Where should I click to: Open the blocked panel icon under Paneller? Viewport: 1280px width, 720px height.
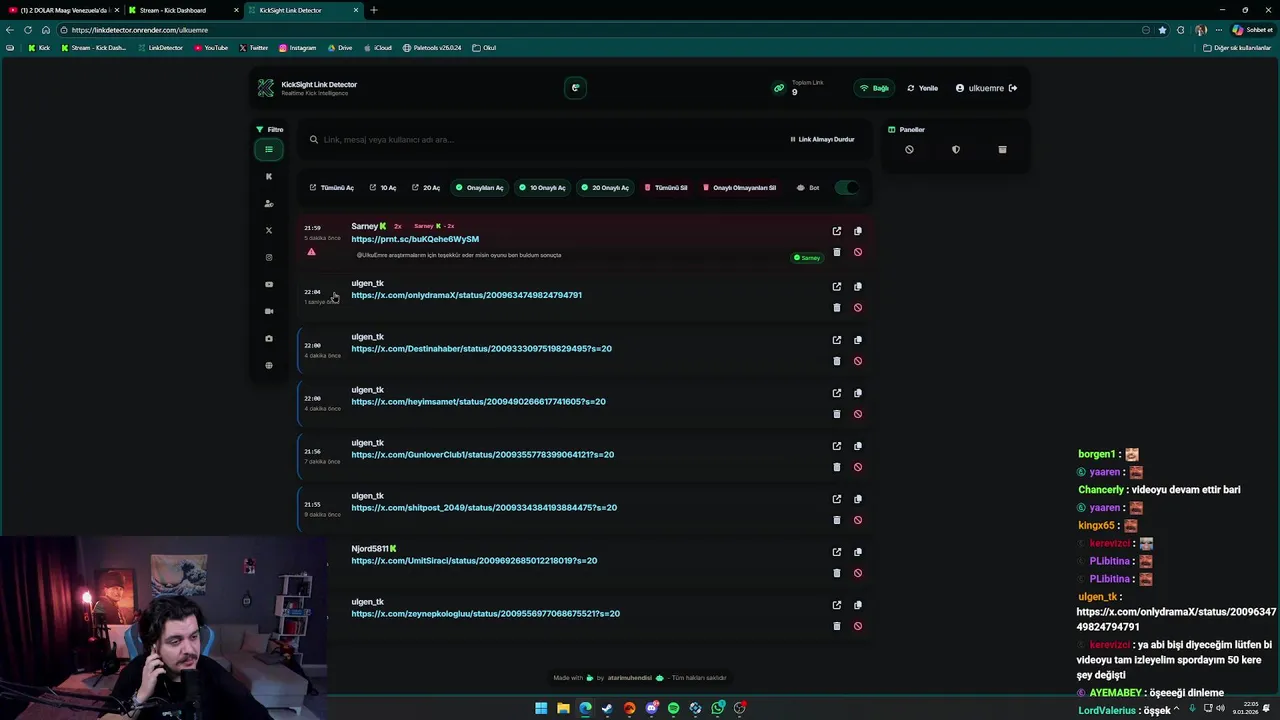coord(909,149)
